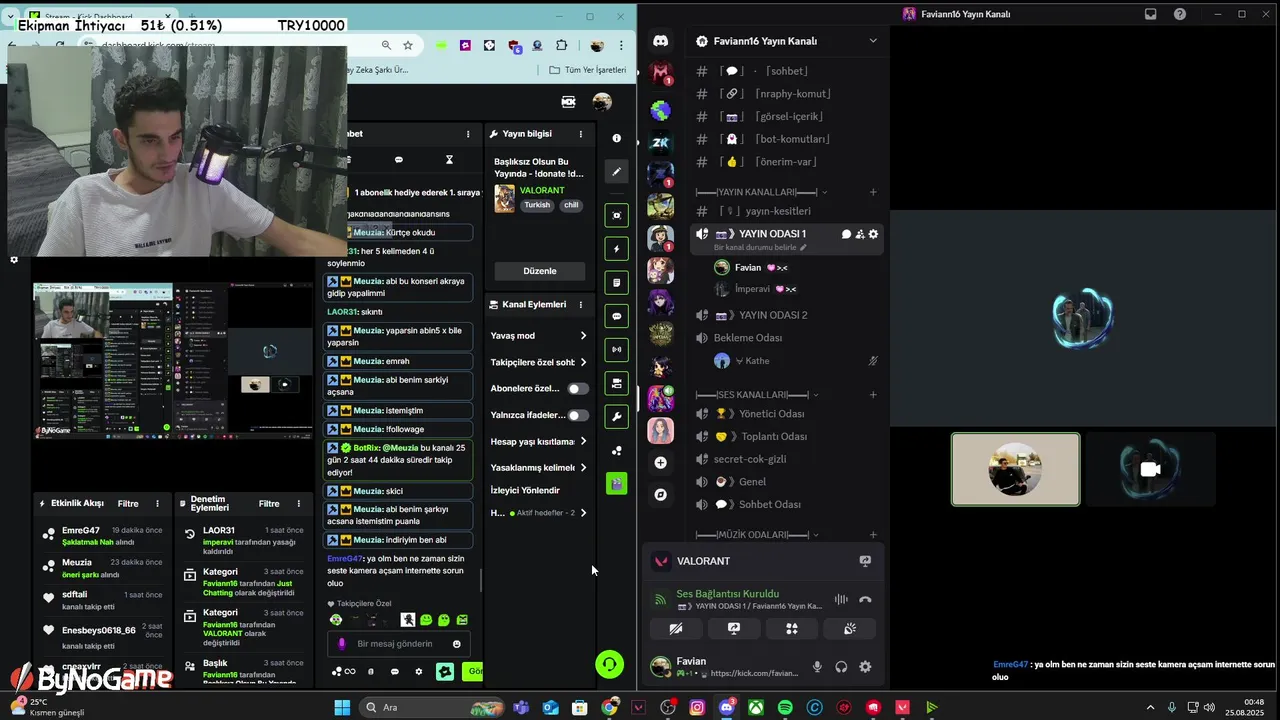Open Yayın bilgisi panel options menu

pyautogui.click(x=581, y=134)
